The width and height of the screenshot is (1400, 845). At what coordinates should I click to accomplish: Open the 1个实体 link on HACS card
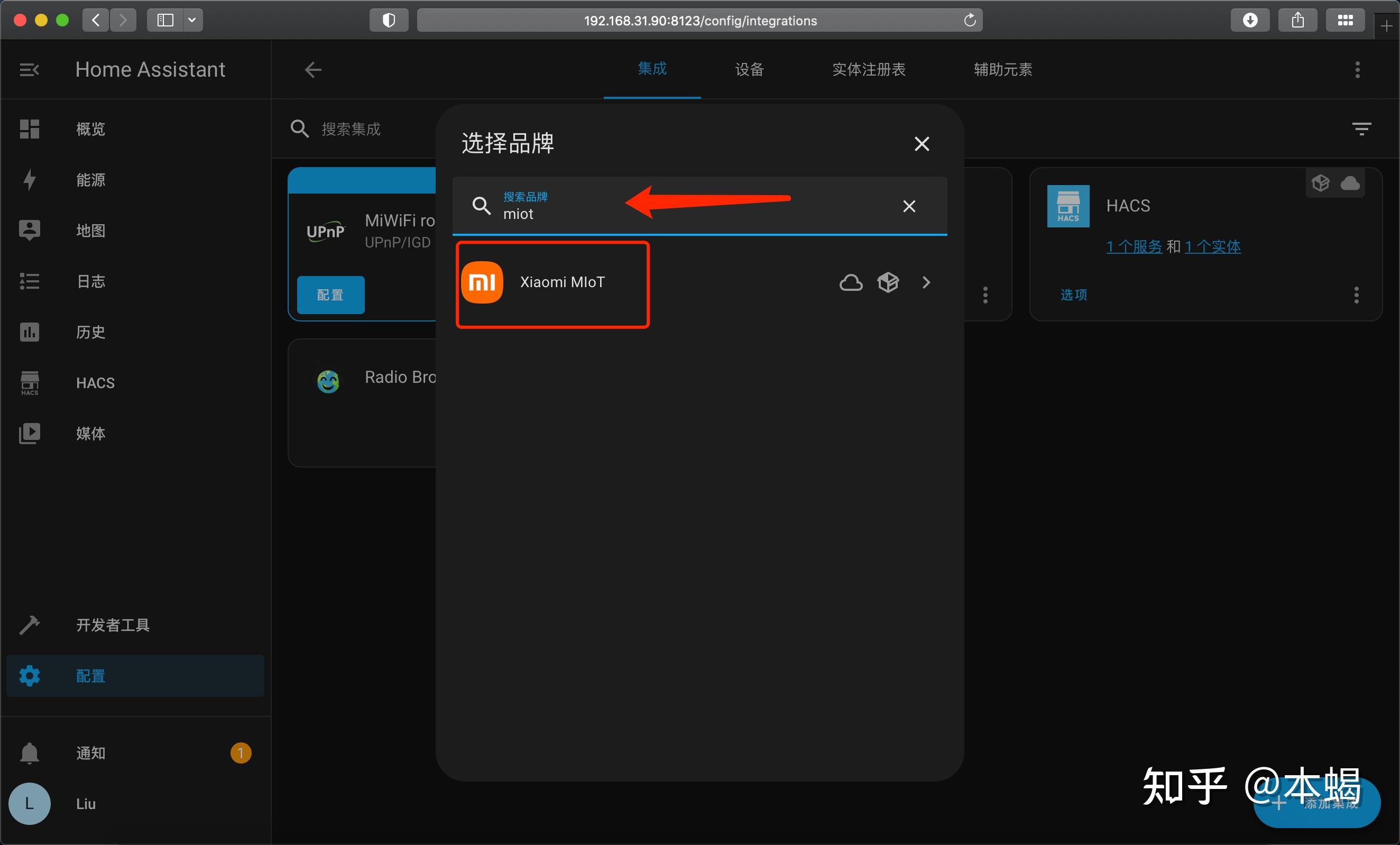coord(1213,246)
